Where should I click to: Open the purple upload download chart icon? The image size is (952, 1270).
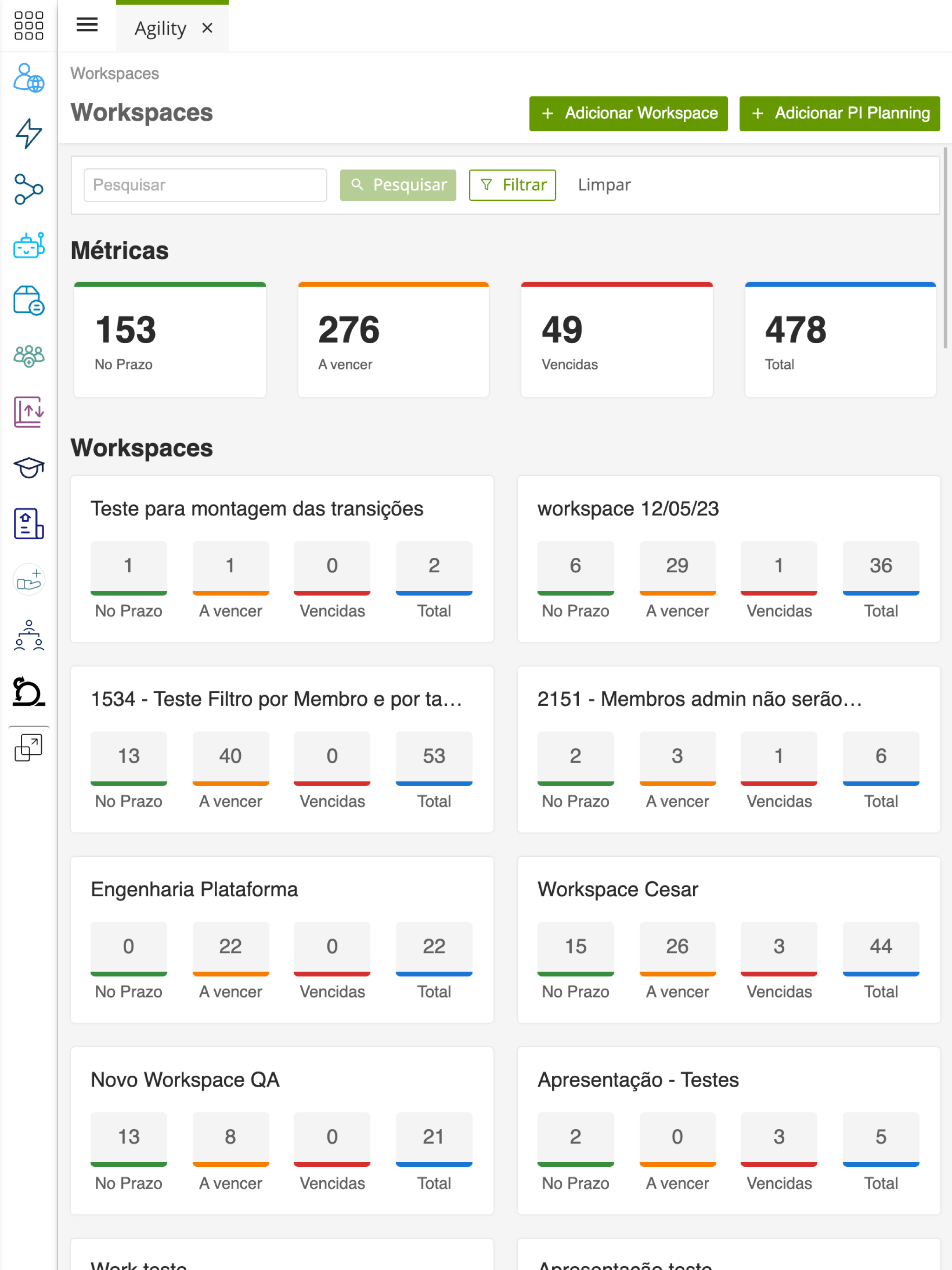point(29,412)
